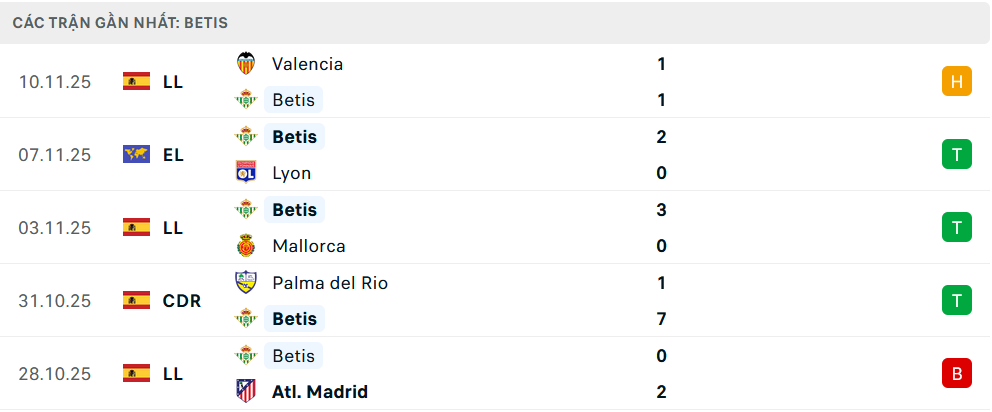
Task: Click the Atl. Madrid crest icon
Action: (245, 392)
